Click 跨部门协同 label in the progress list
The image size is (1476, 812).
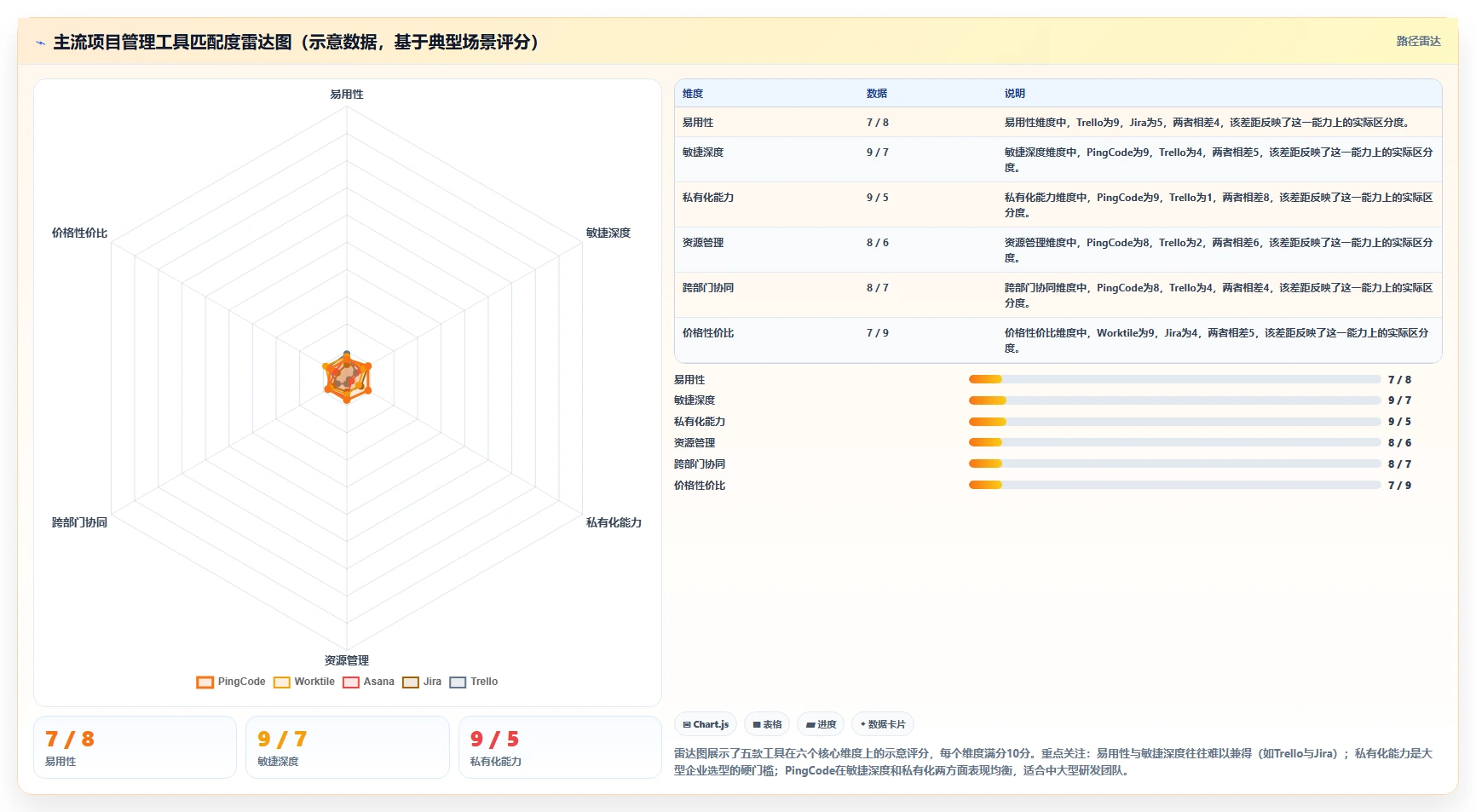(x=700, y=464)
